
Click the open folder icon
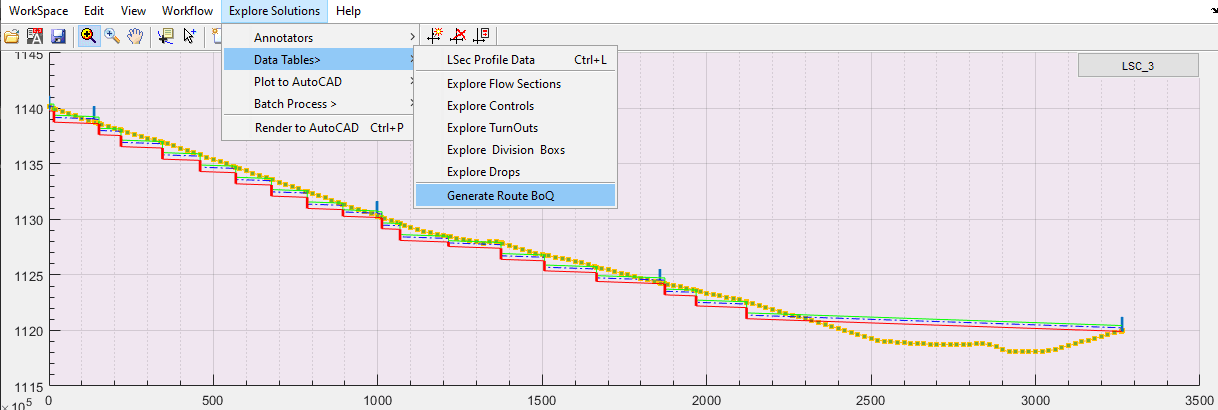pos(12,36)
